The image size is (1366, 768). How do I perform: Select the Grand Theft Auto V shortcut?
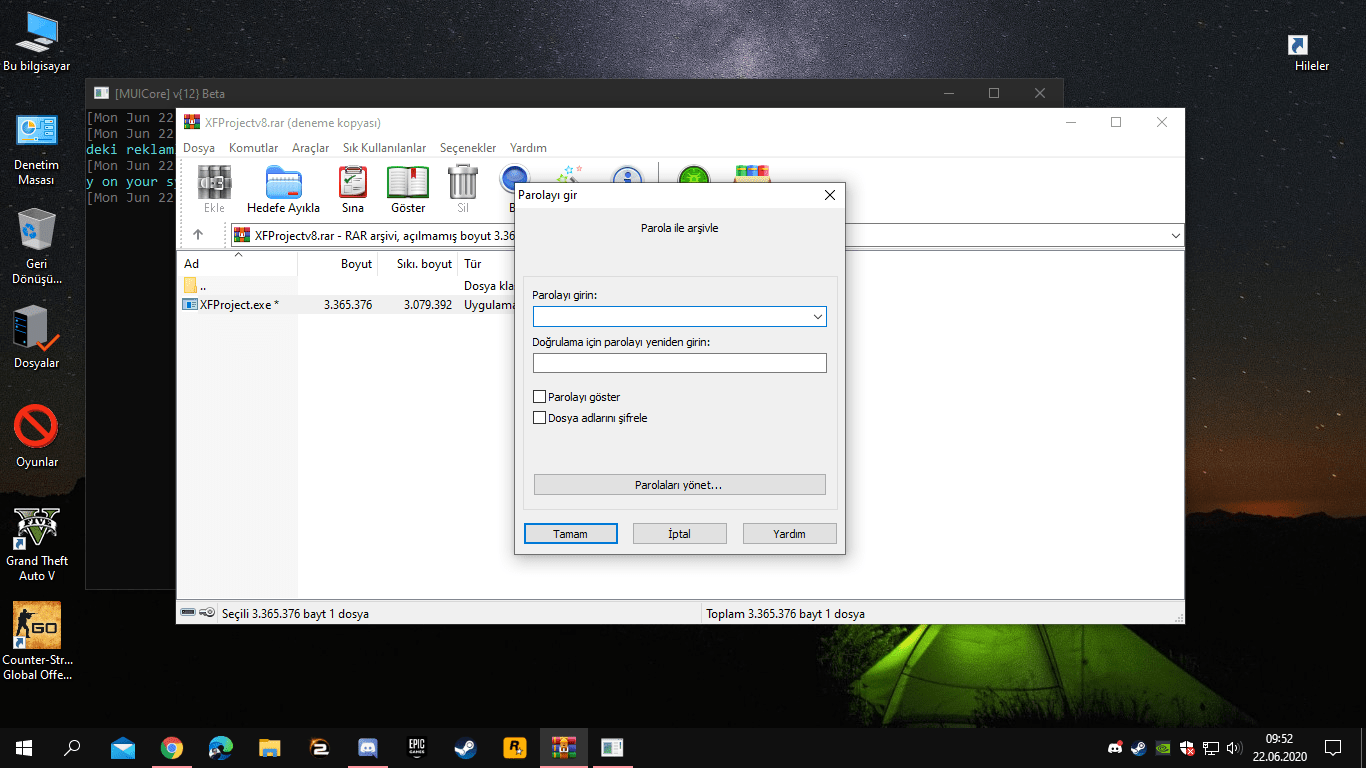click(x=36, y=544)
